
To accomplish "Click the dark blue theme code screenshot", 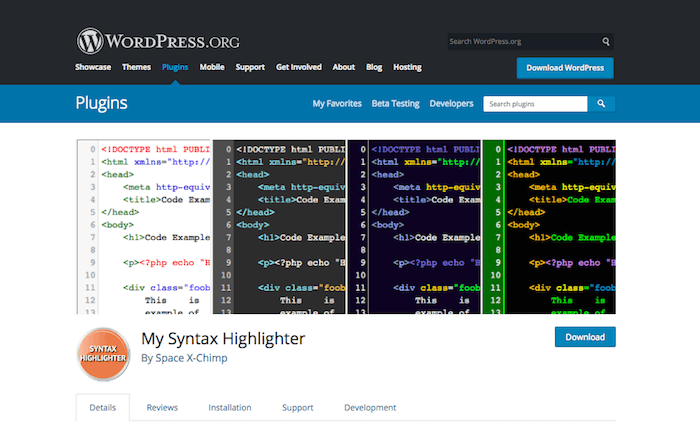I will pos(414,227).
